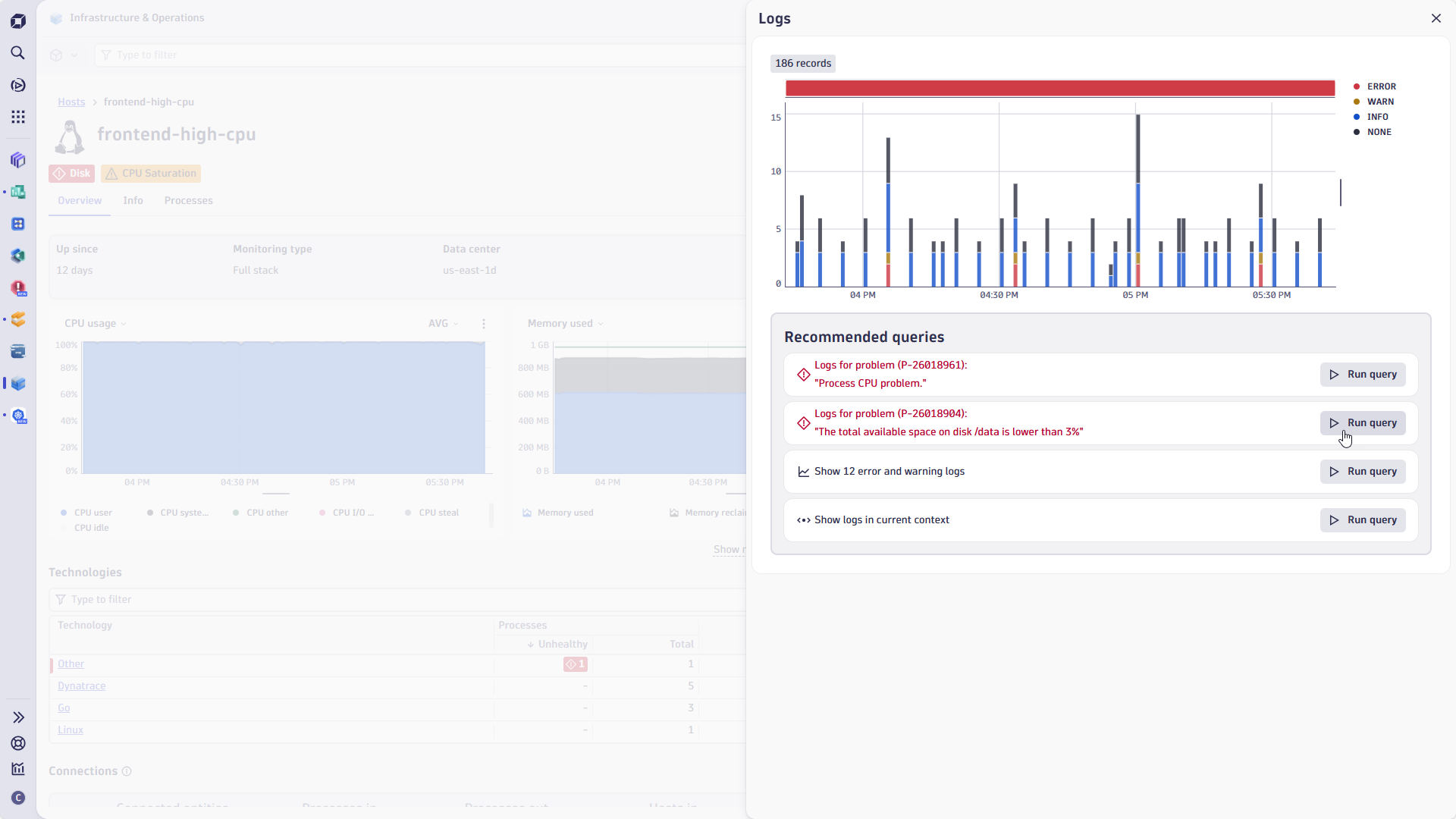Open the AVG dropdown on CPU usage chart
The width and height of the screenshot is (1456, 819).
coord(444,323)
